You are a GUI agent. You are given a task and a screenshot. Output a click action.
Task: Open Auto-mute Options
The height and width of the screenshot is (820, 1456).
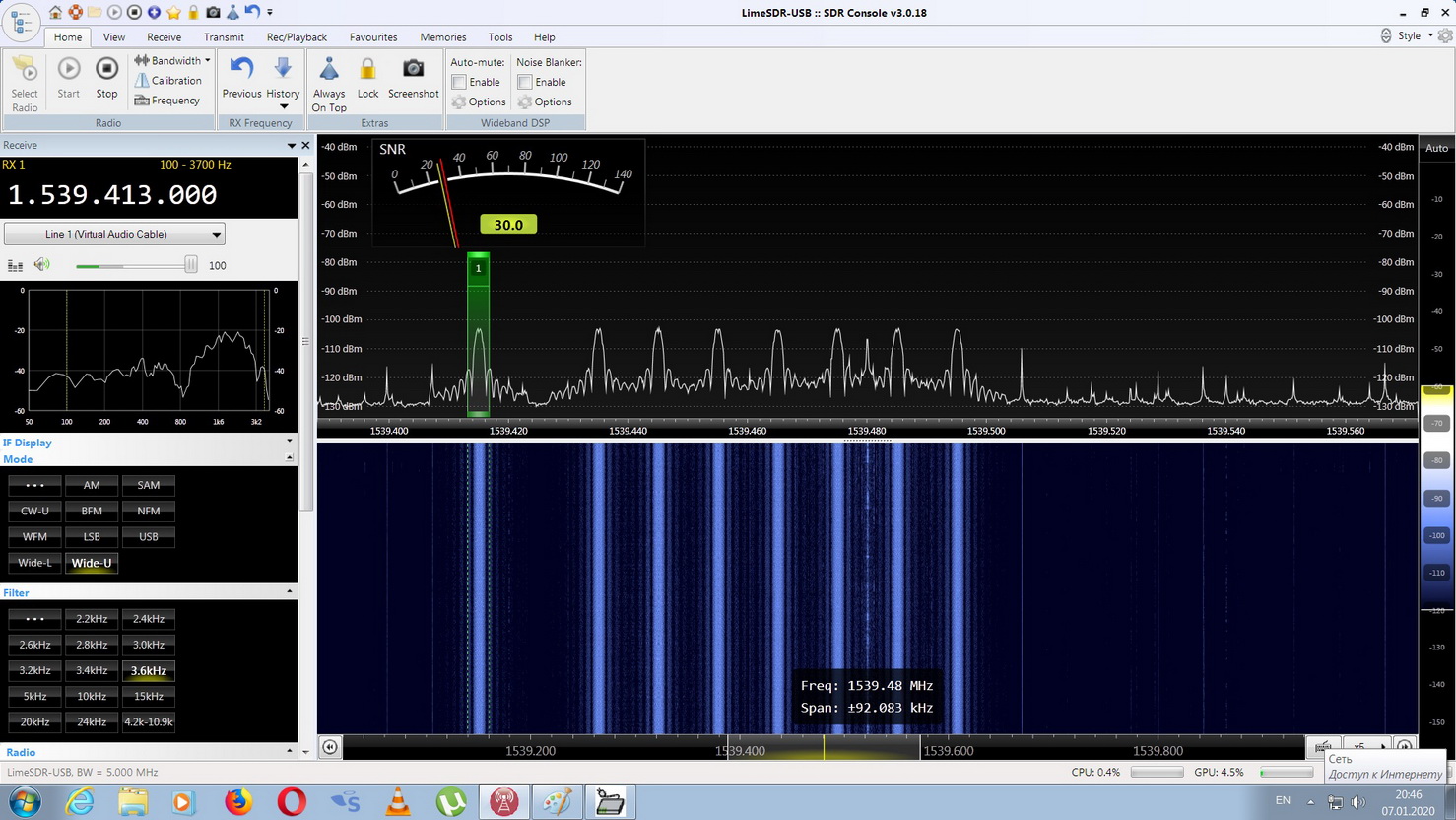click(x=479, y=102)
